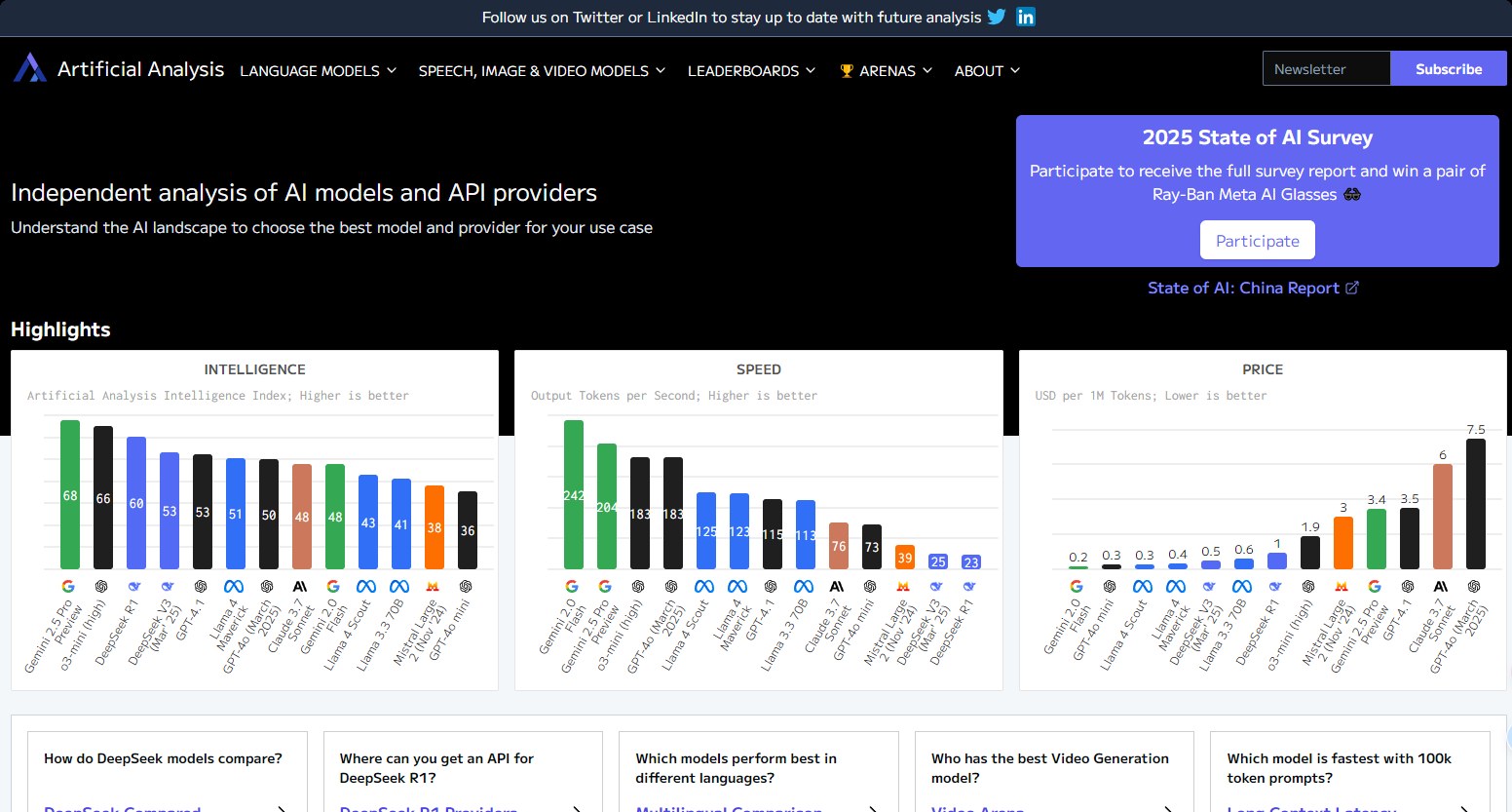
Task: Click the salmon 76 bar in Speed chart
Action: pyautogui.click(x=839, y=546)
